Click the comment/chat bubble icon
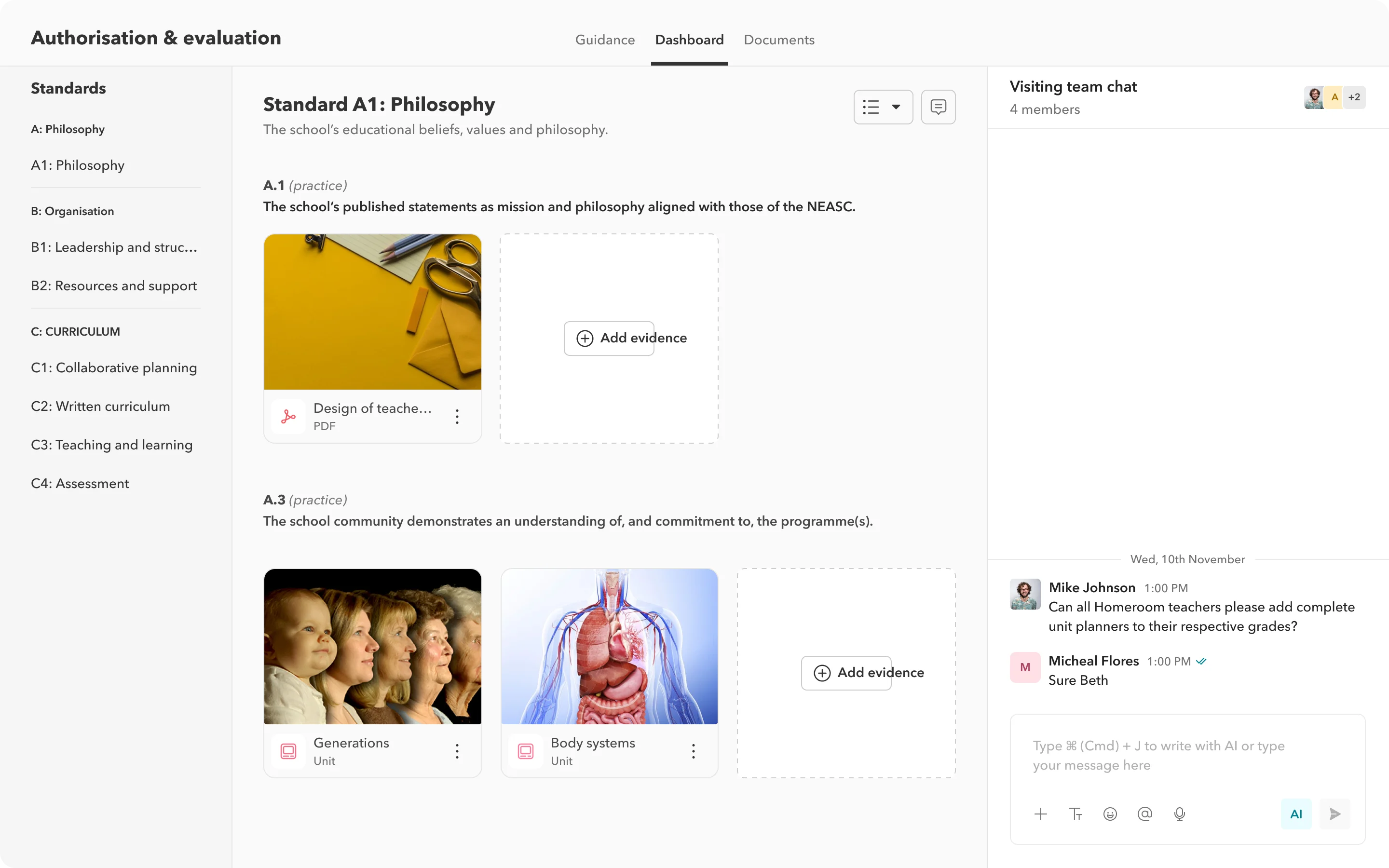Image resolution: width=1389 pixels, height=868 pixels. 938,107
